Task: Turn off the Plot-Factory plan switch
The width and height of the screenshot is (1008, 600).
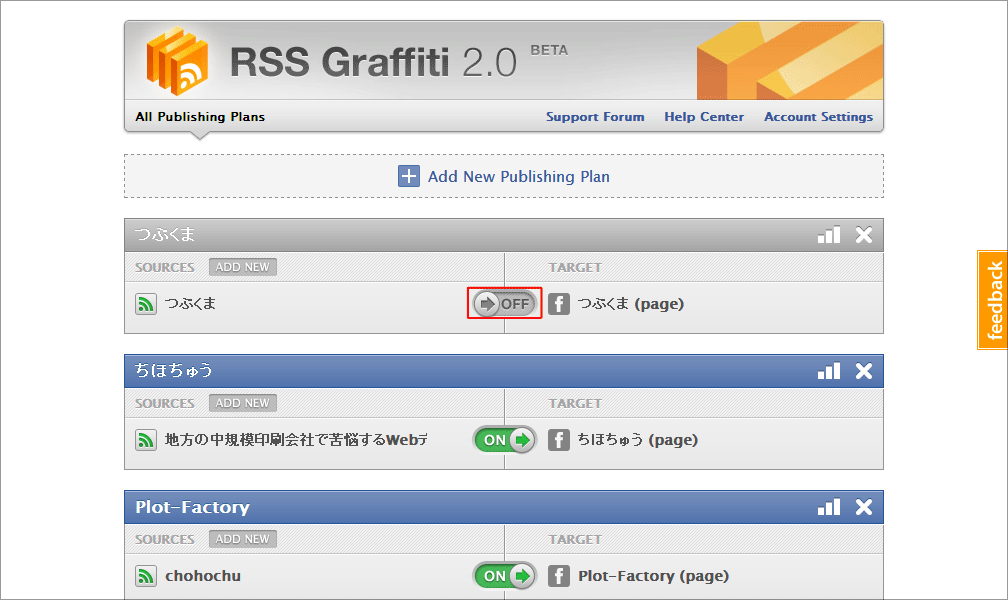Action: pos(505,576)
